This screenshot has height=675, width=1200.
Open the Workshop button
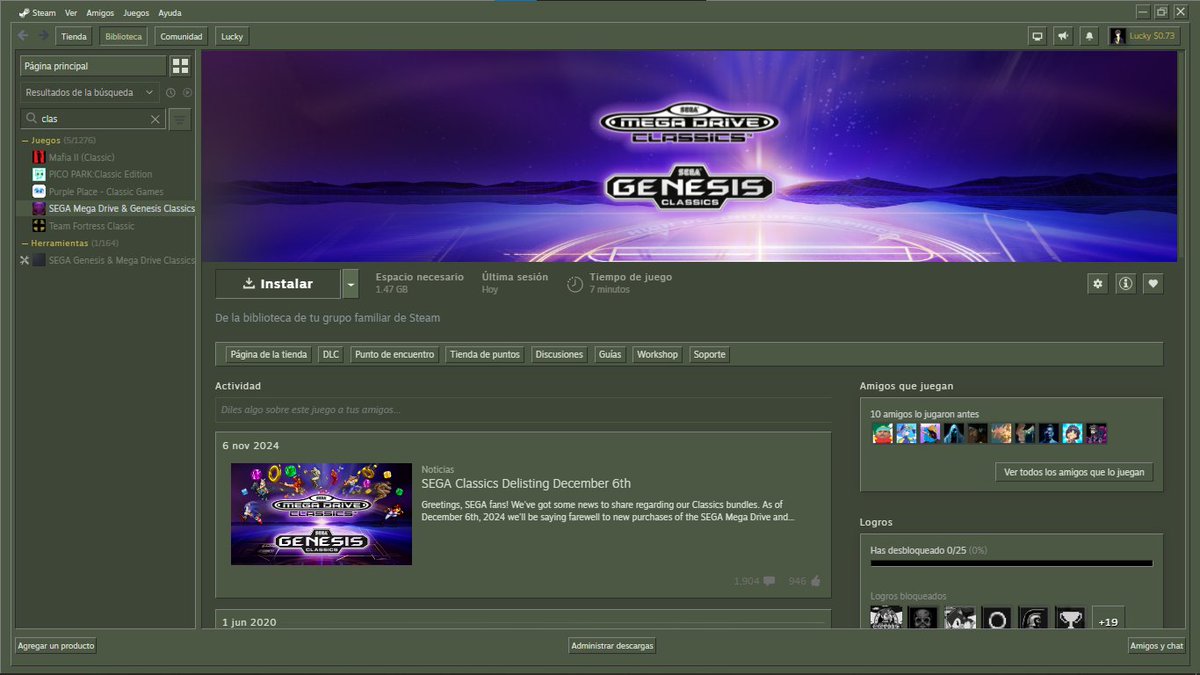(657, 355)
